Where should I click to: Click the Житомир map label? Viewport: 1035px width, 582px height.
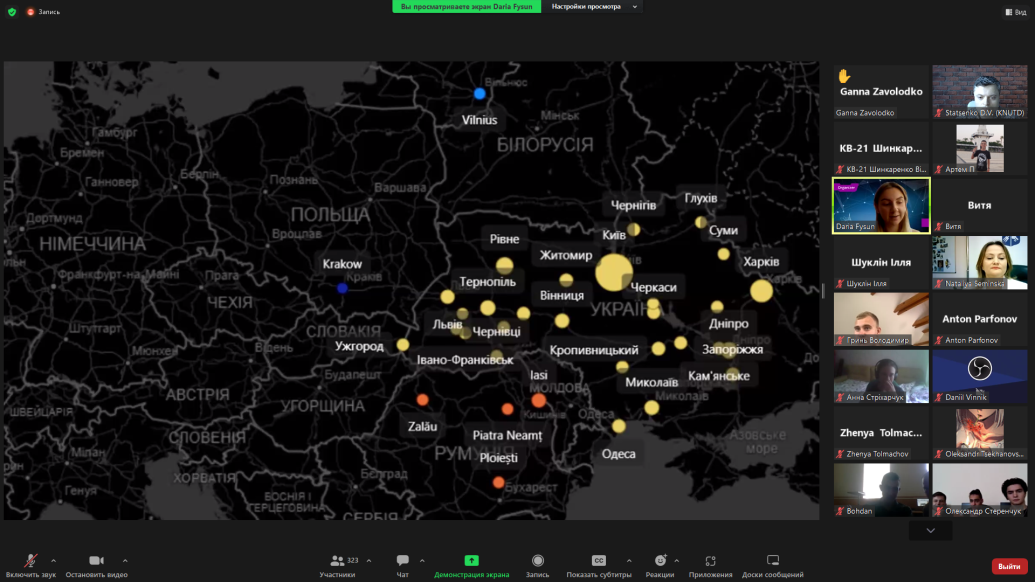pos(566,255)
